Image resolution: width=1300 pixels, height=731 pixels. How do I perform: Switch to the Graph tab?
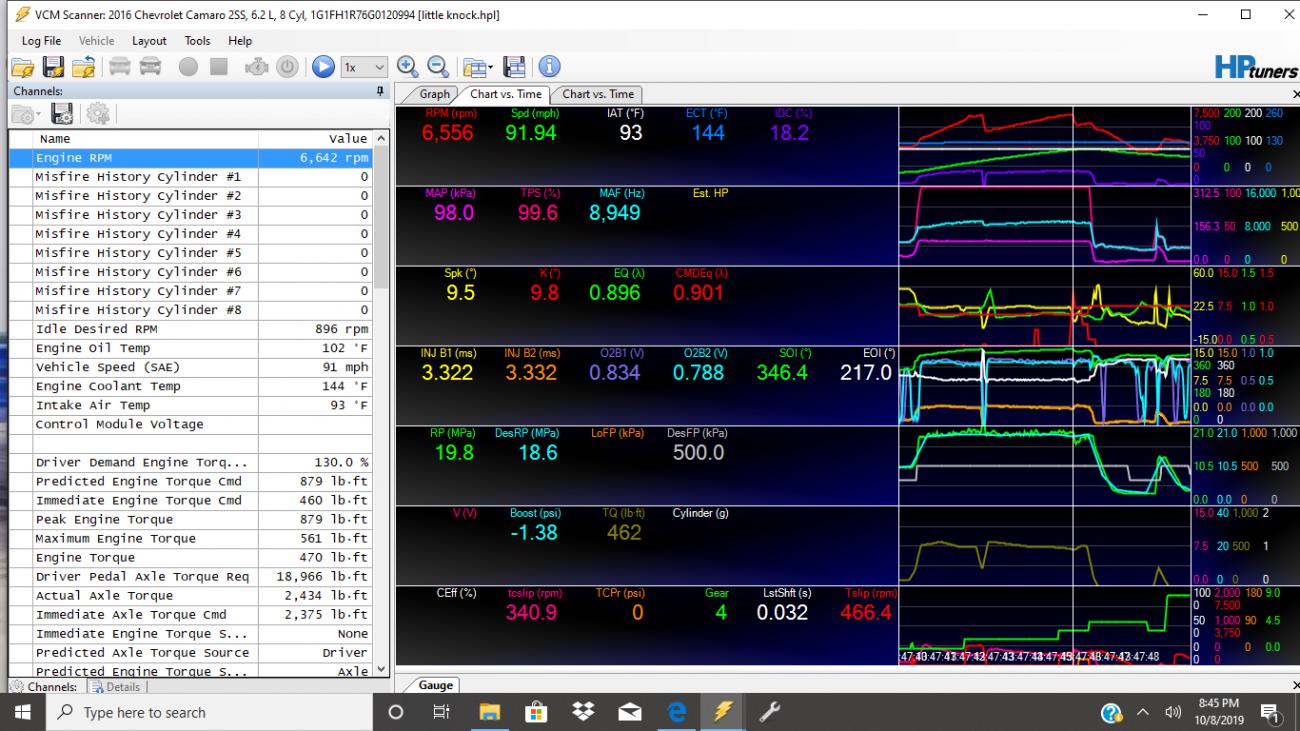pos(433,94)
